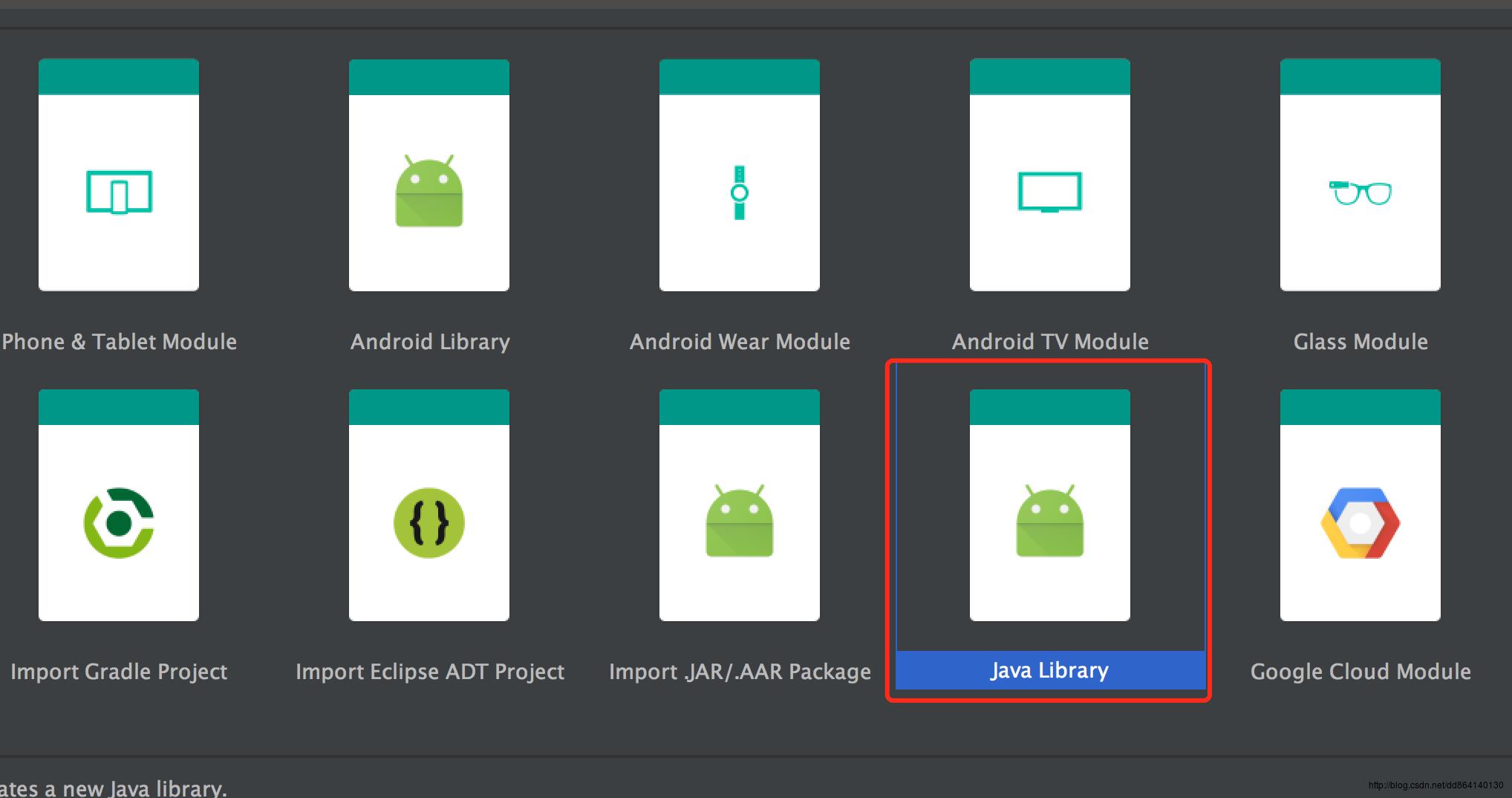The image size is (1512, 798).
Task: Click the Phone & Tablet Module label
Action: [x=119, y=342]
